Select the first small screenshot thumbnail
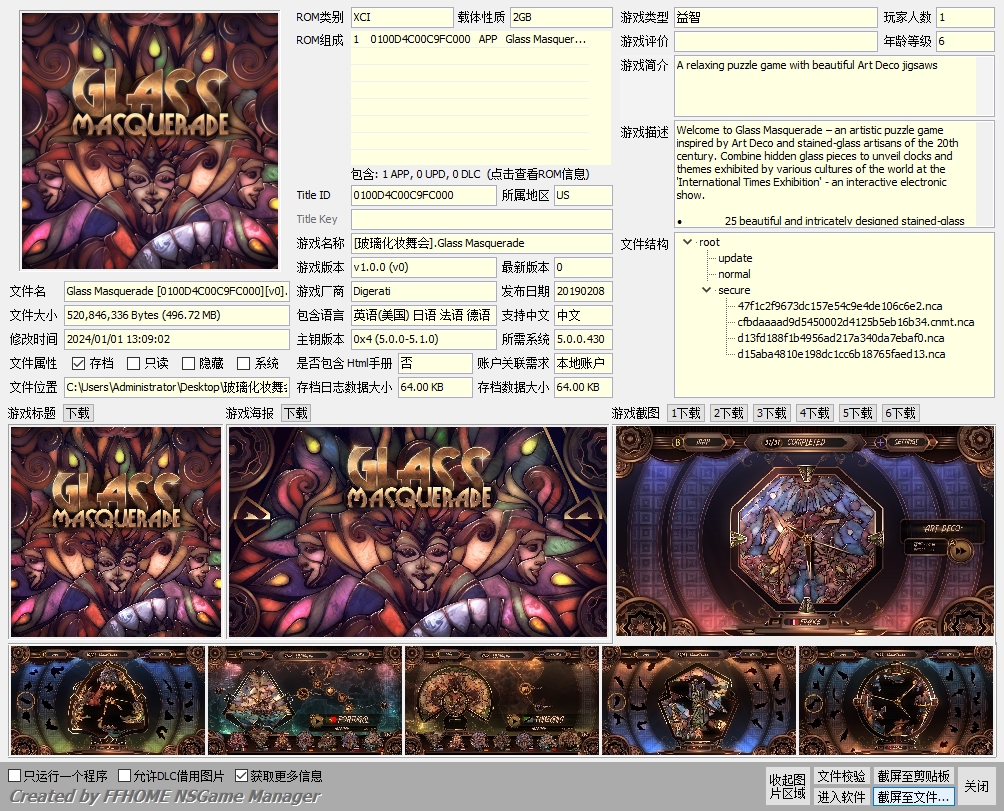Screen dimensions: 1004x811 point(107,700)
